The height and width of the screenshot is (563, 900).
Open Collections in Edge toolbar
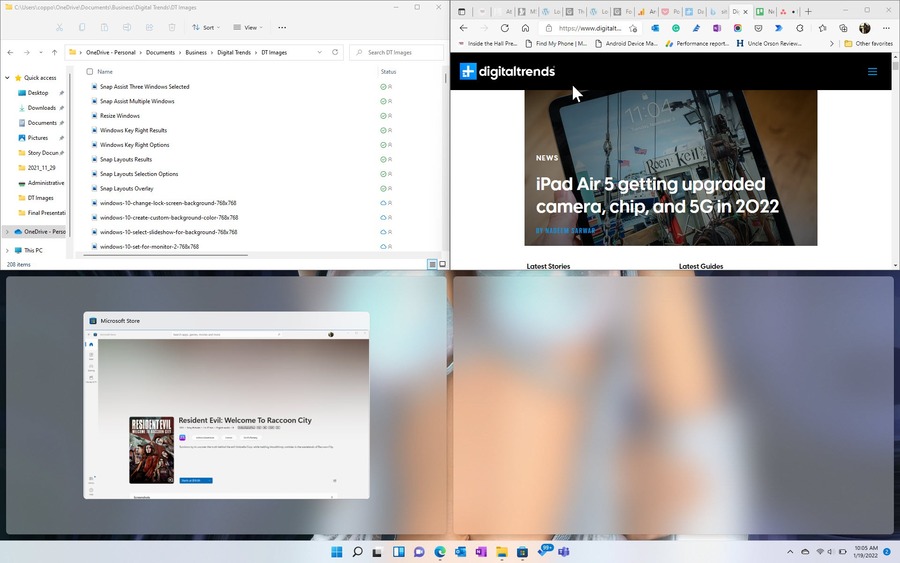tap(843, 28)
